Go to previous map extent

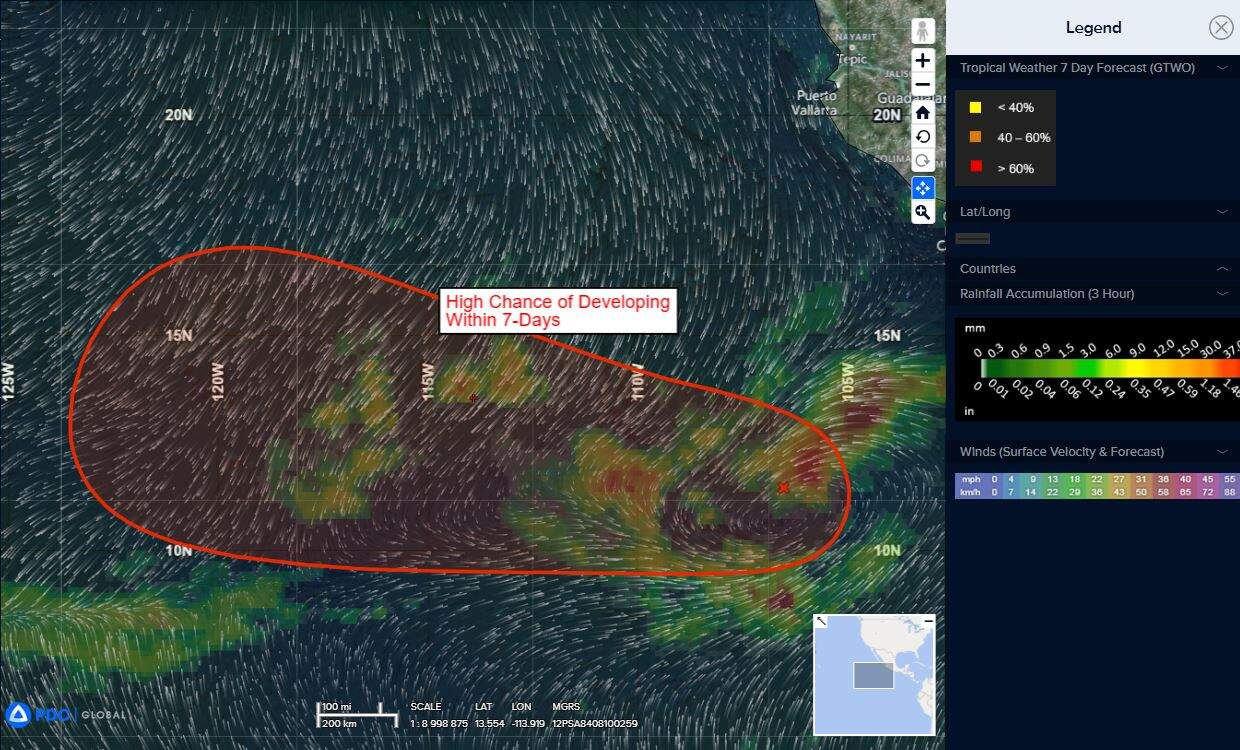point(922,137)
